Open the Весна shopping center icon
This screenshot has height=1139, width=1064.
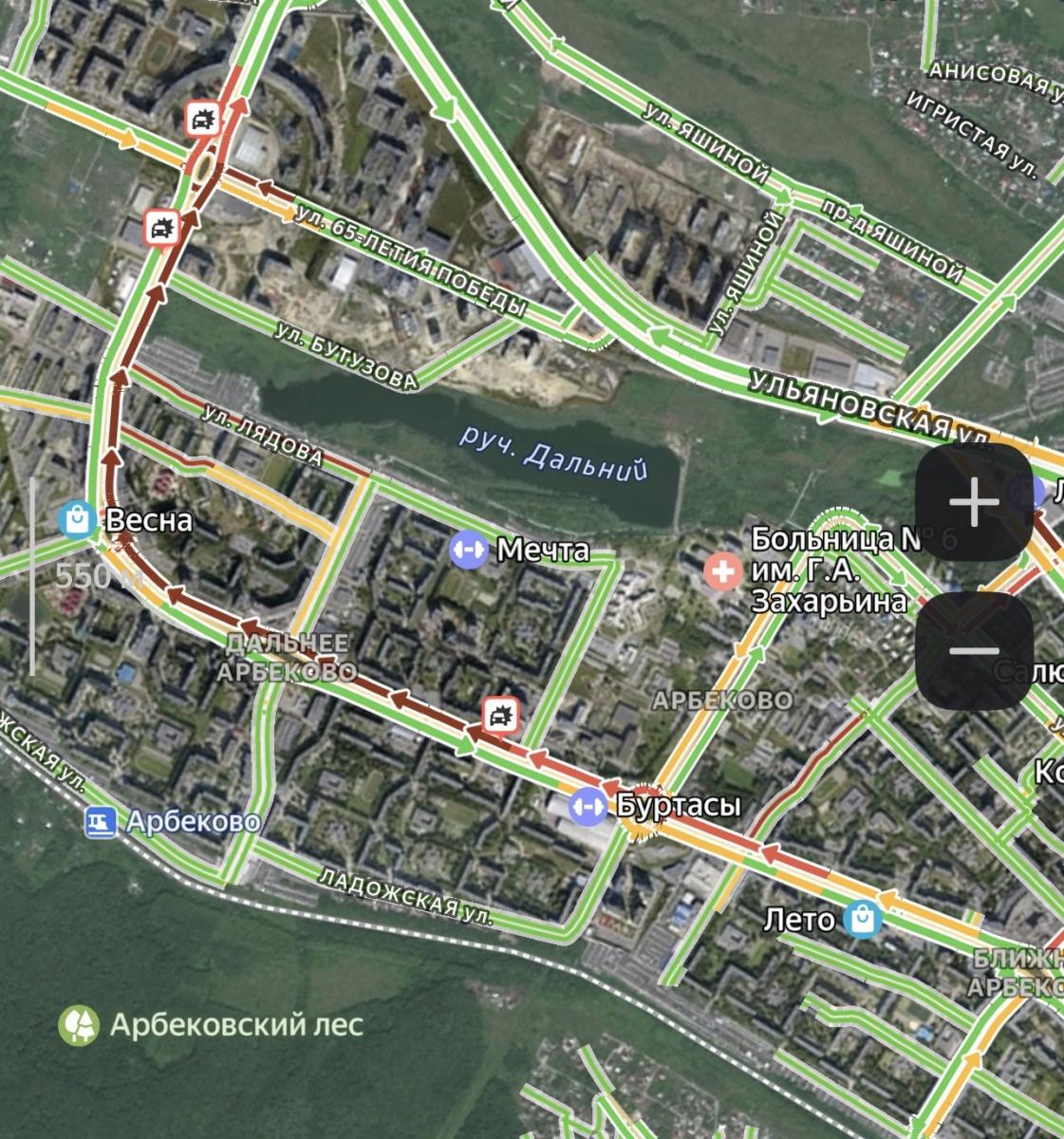tap(75, 520)
